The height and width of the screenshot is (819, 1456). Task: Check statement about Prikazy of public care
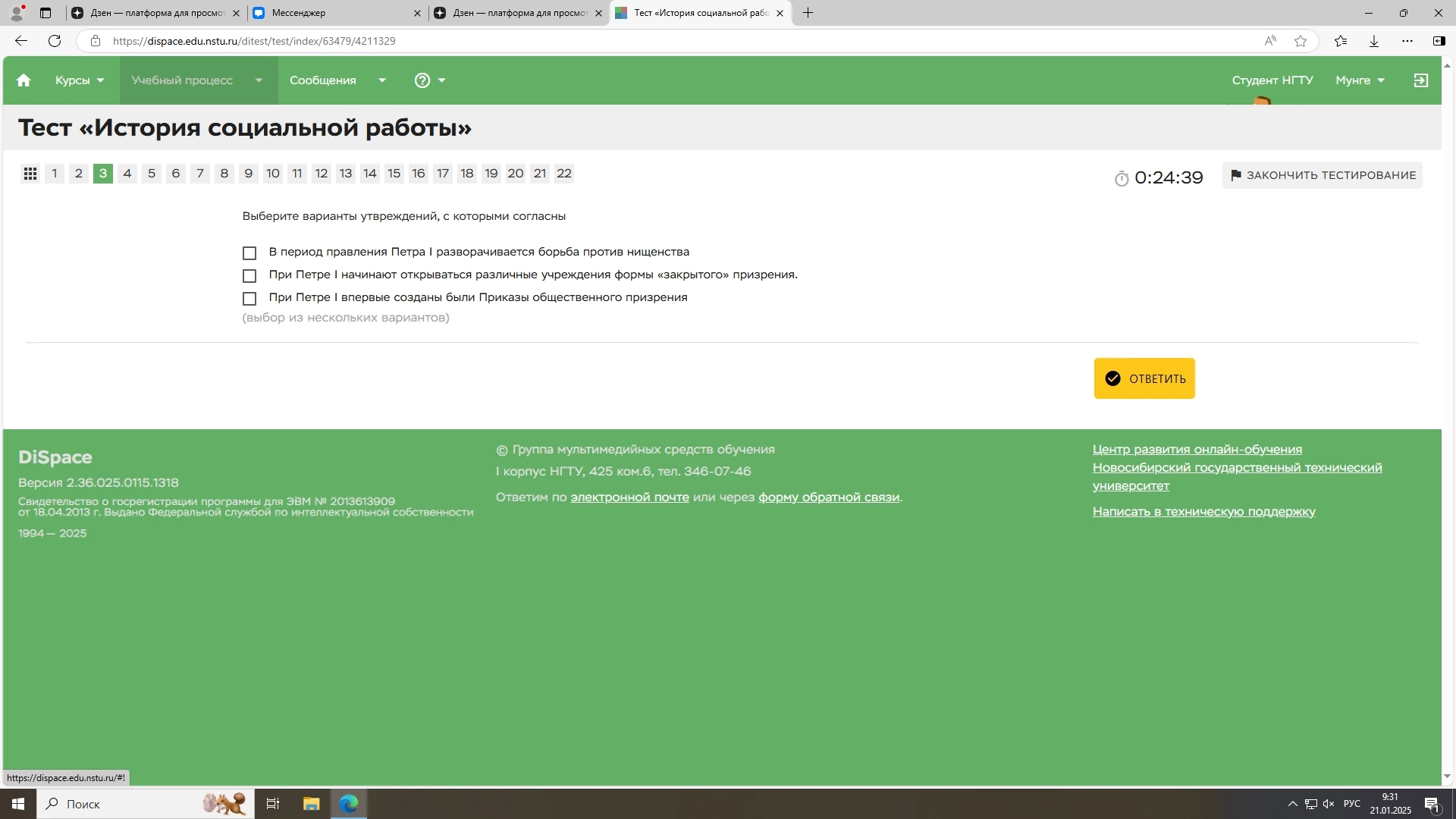pyautogui.click(x=249, y=298)
